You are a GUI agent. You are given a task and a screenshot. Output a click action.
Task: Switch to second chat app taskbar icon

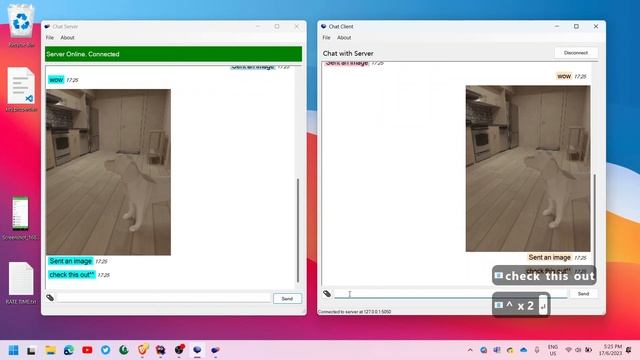pyautogui.click(x=215, y=350)
